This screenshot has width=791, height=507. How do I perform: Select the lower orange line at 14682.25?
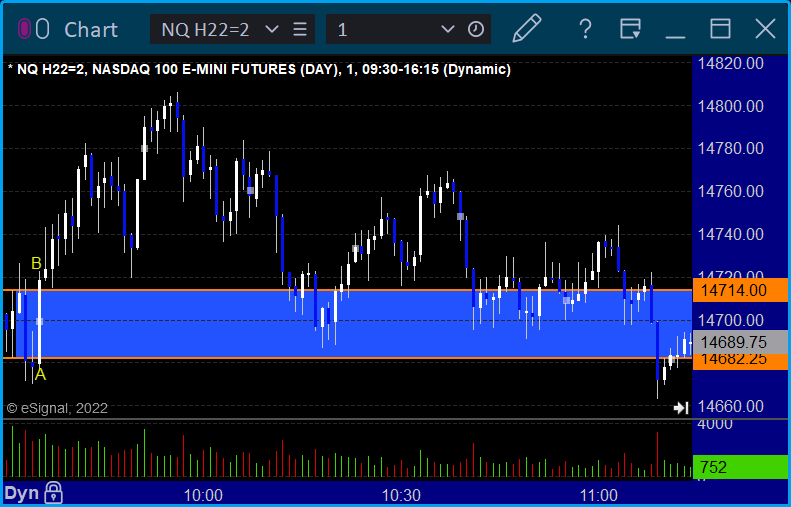point(348,358)
